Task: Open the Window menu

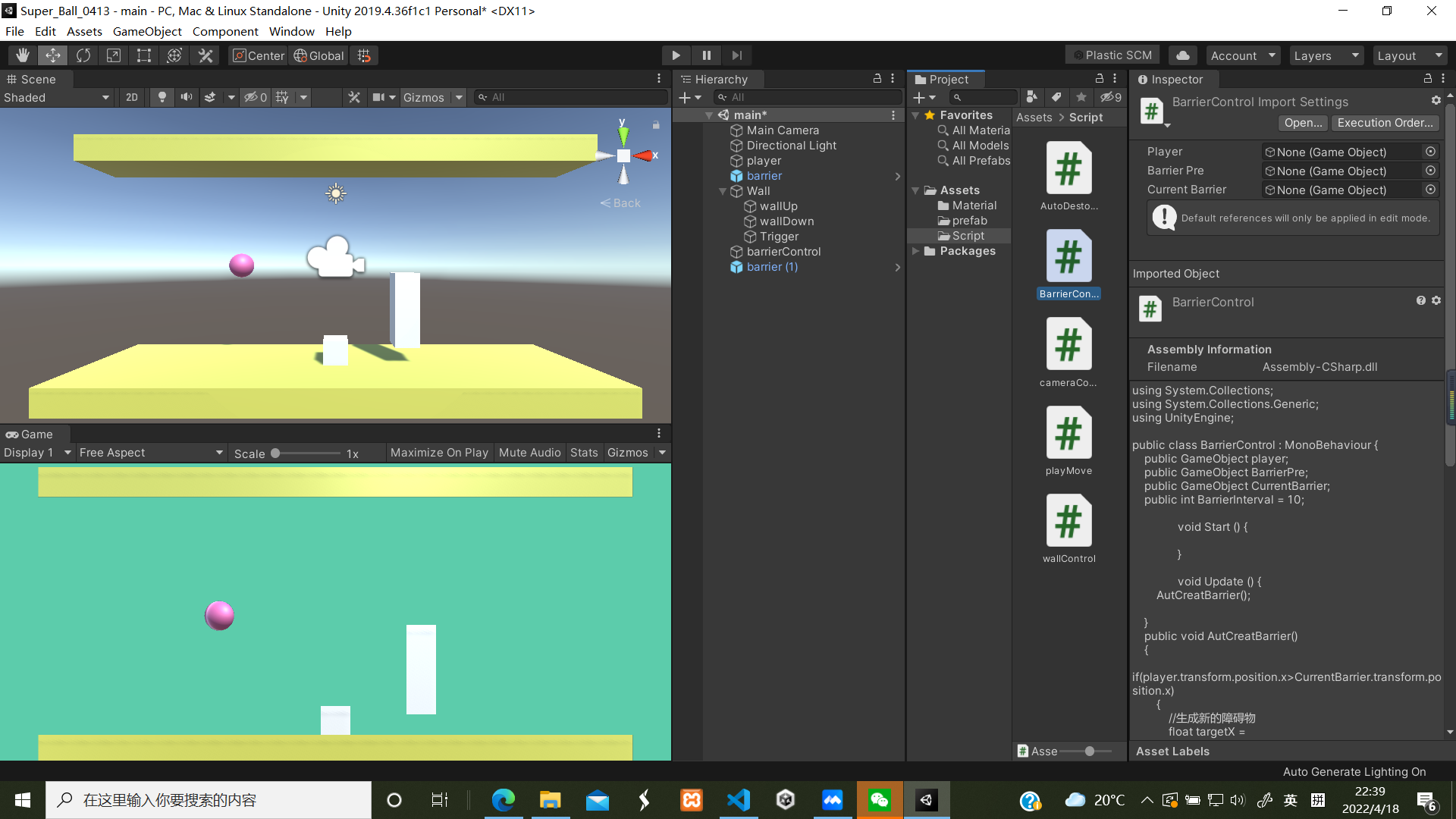Action: [x=291, y=31]
